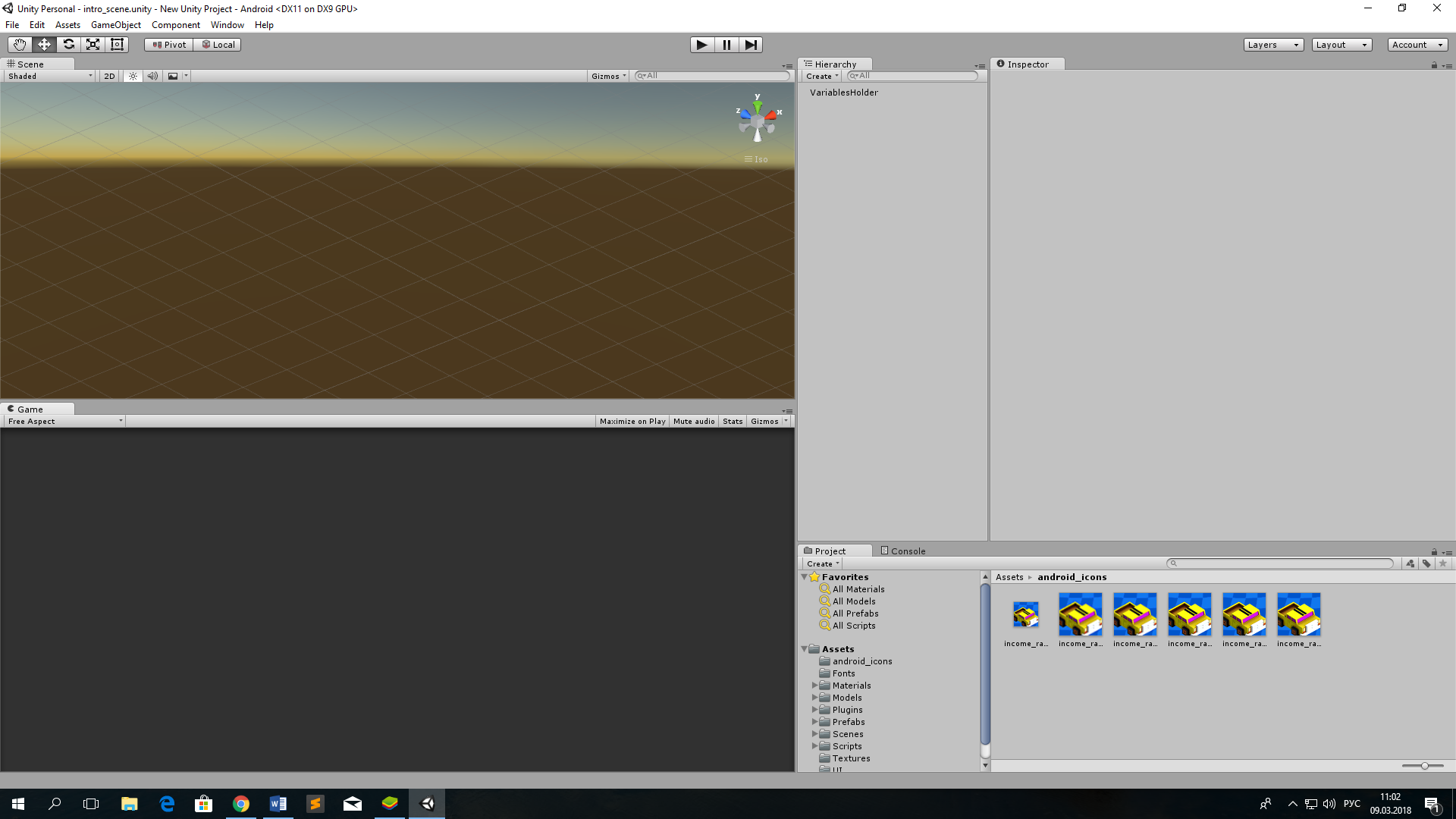This screenshot has height=819, width=1456.
Task: Enable Gizmos in Game view
Action: click(x=764, y=421)
